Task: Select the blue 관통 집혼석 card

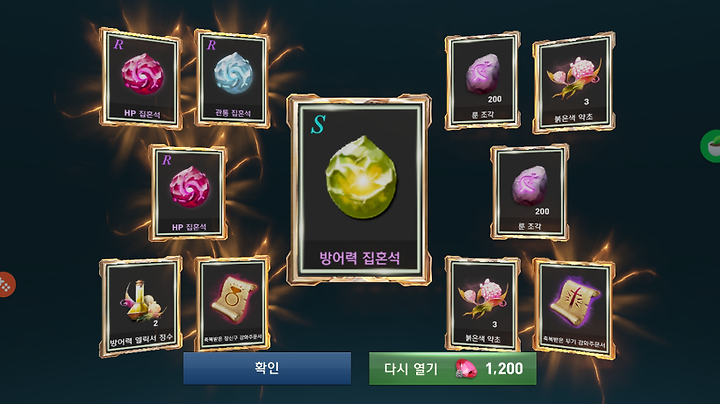Action: (231, 78)
